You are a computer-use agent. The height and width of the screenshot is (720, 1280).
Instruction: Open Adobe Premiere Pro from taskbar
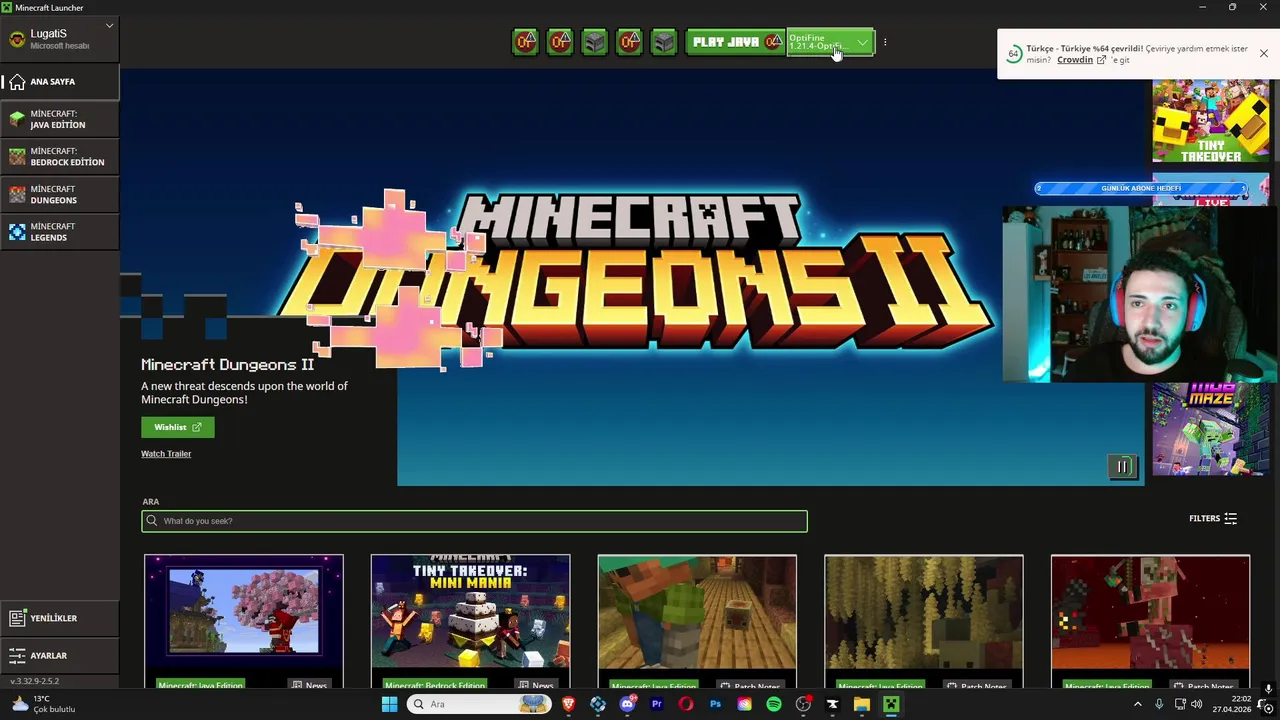657,704
